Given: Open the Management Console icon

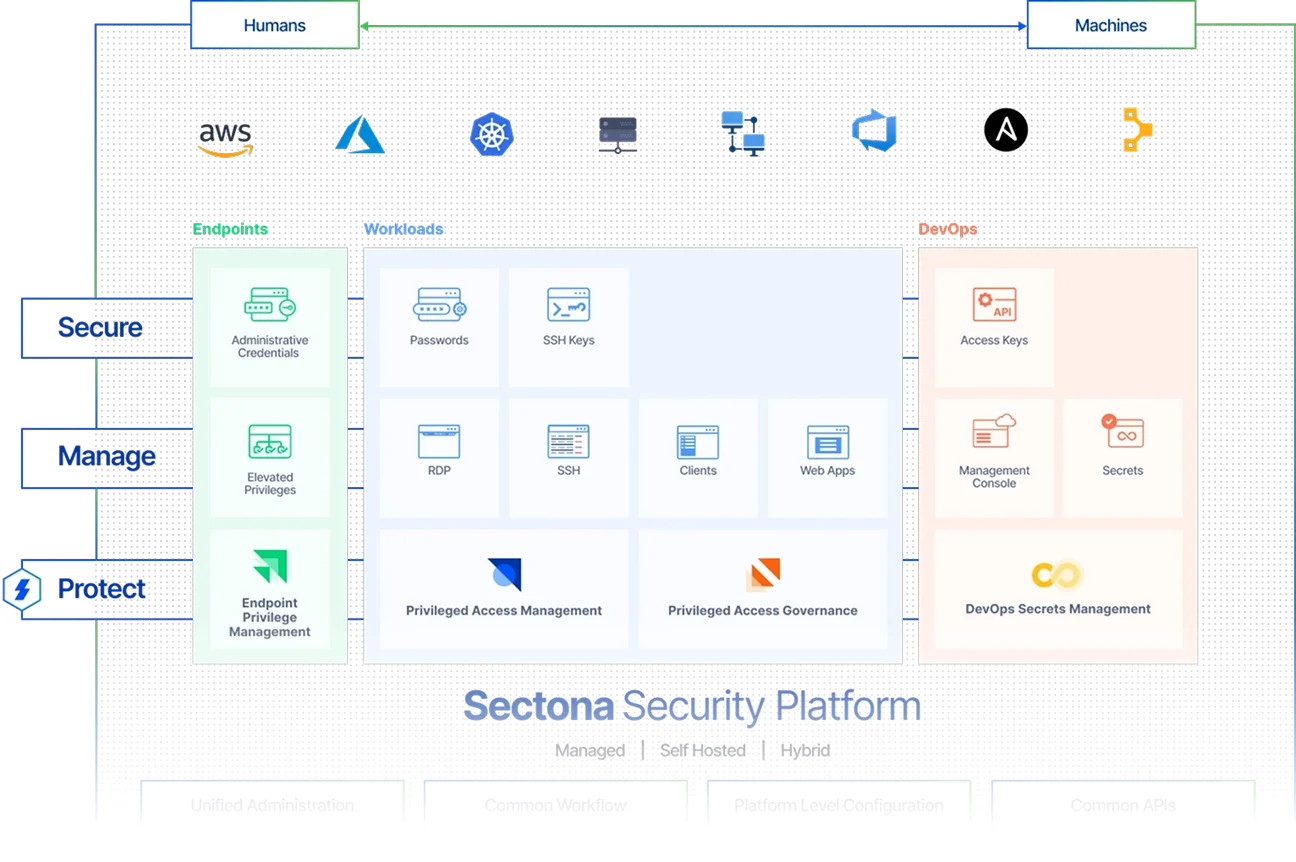Looking at the screenshot, I should click(x=994, y=432).
